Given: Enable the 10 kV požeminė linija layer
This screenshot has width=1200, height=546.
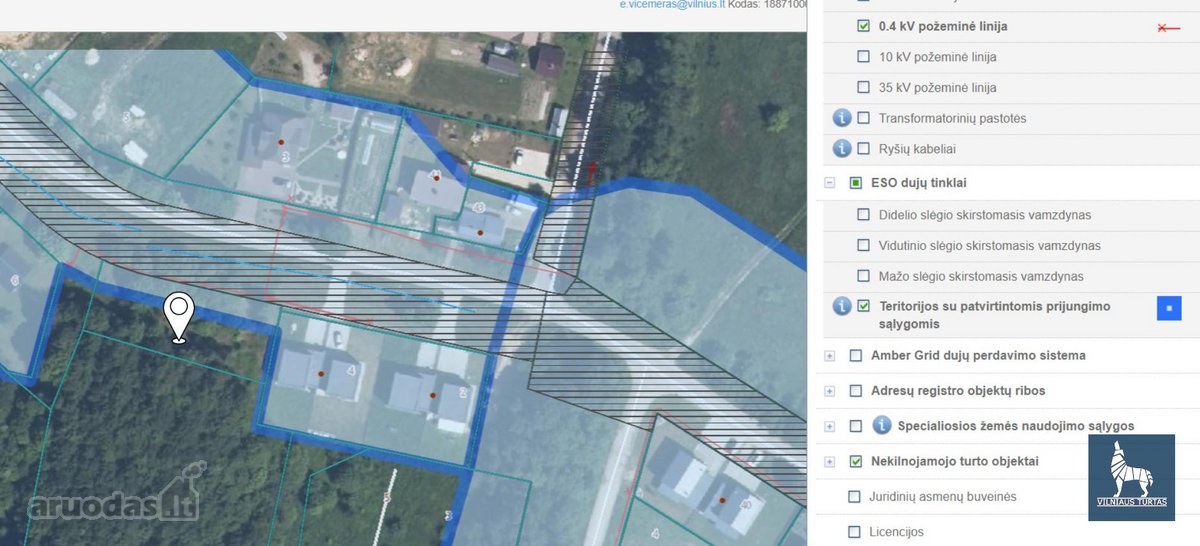Looking at the screenshot, I should (x=864, y=57).
